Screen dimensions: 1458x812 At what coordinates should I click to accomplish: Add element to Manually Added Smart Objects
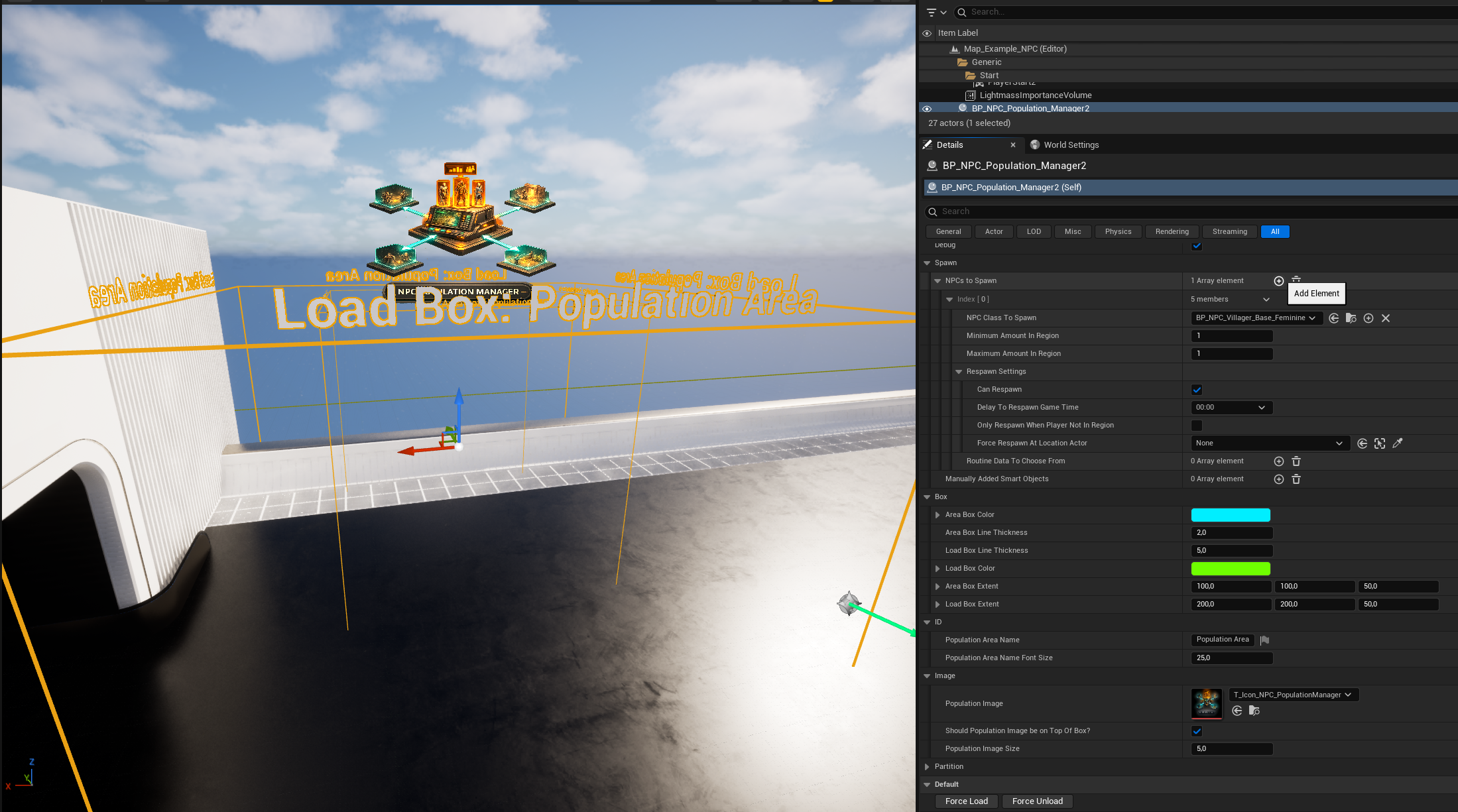click(x=1278, y=479)
